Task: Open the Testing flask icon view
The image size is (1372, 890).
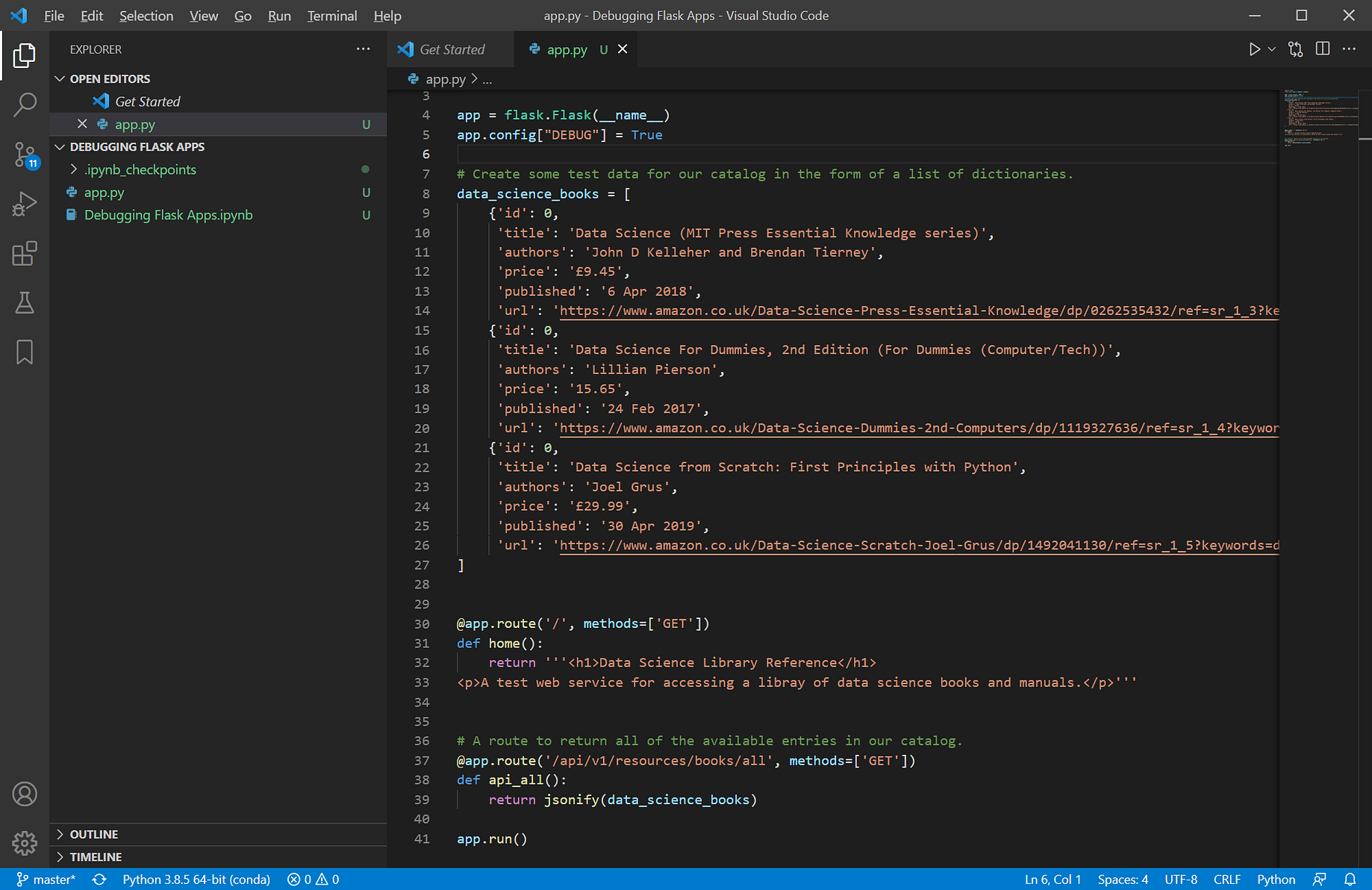Action: (x=25, y=303)
